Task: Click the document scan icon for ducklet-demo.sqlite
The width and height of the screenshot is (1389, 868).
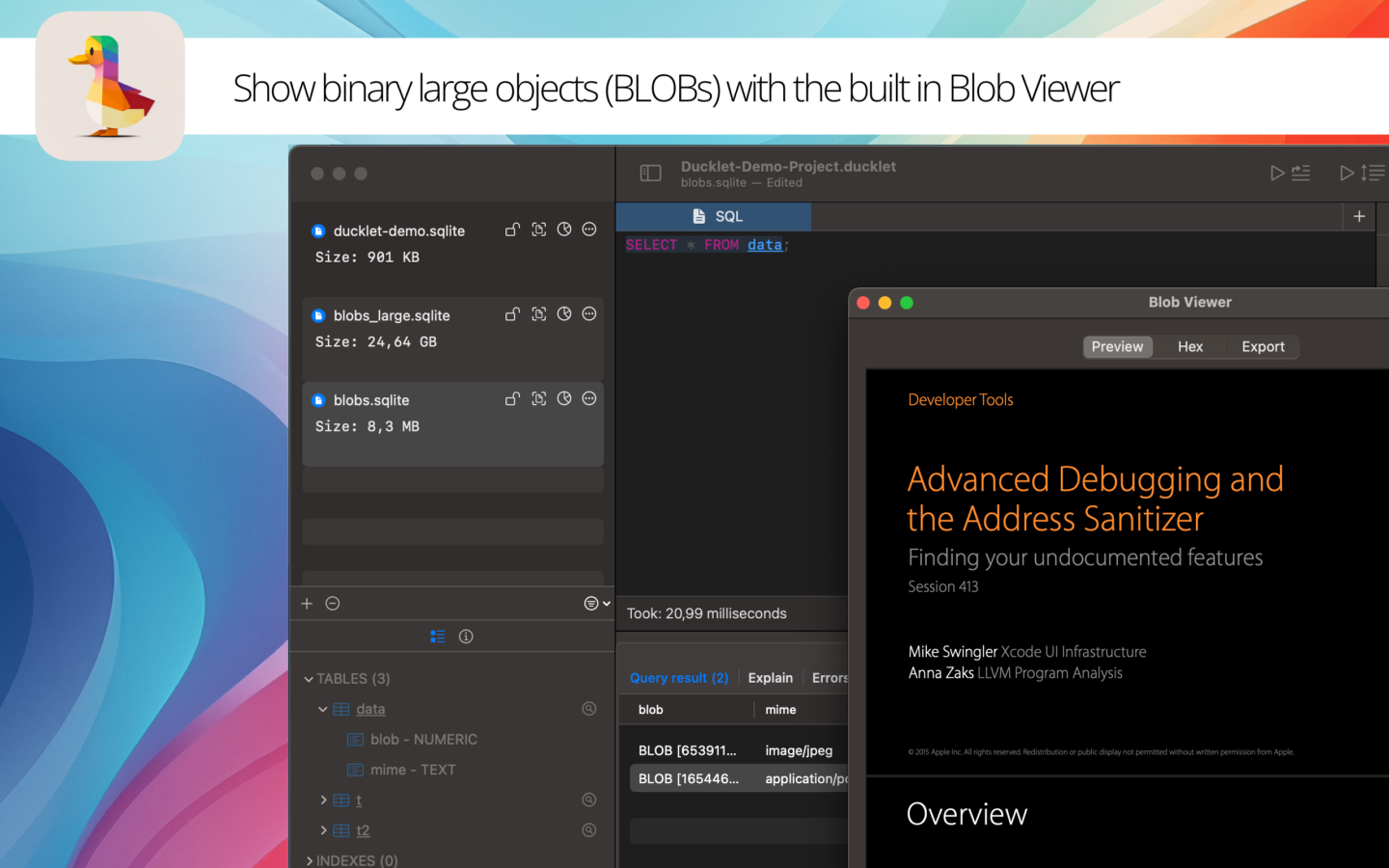Action: tap(539, 230)
